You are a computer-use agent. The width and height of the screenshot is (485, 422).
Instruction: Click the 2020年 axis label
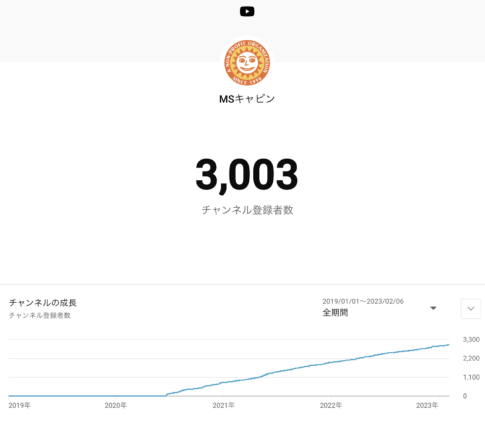pyautogui.click(x=116, y=405)
